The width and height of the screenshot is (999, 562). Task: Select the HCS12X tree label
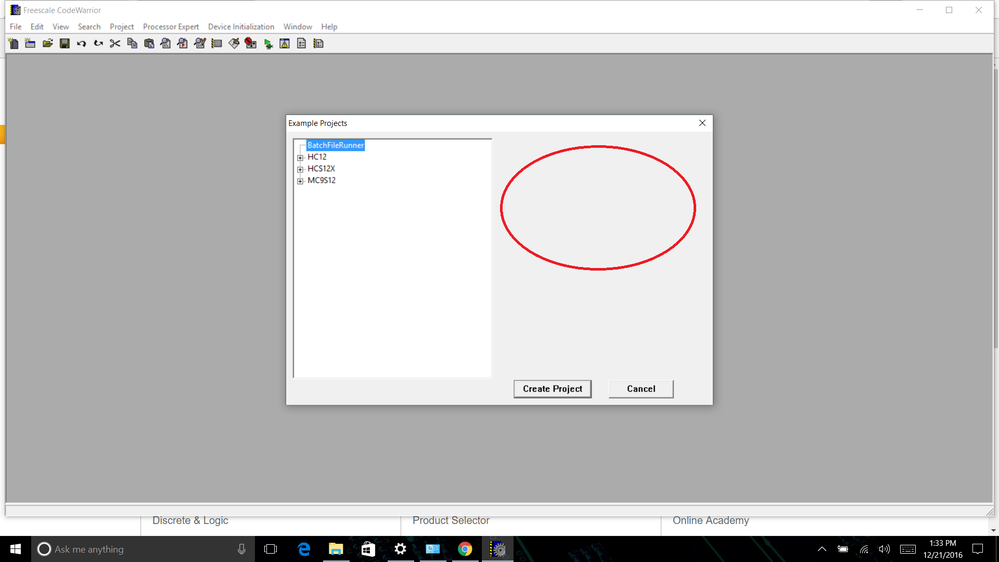(321, 169)
